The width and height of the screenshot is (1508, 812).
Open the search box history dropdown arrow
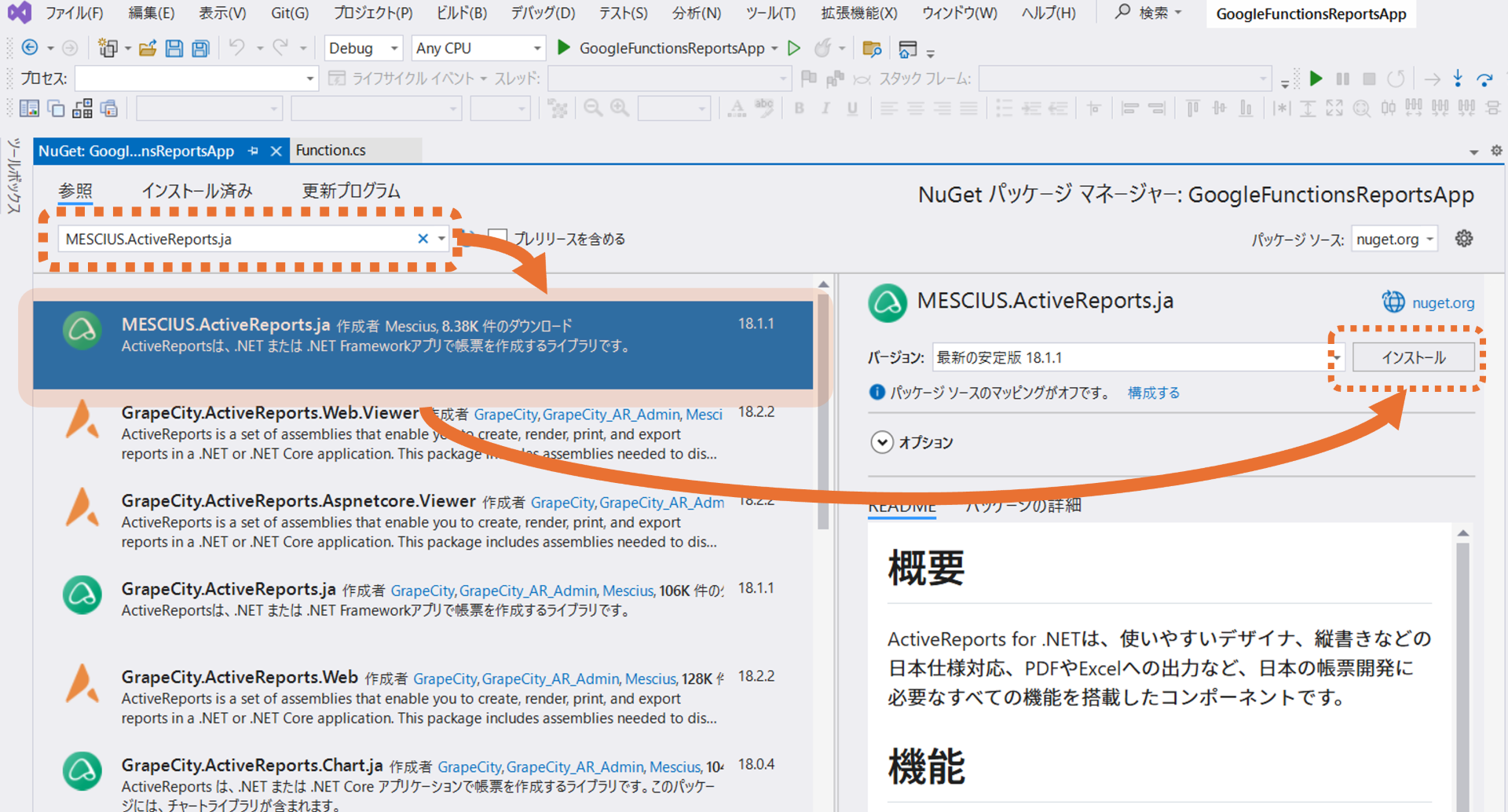(x=441, y=239)
